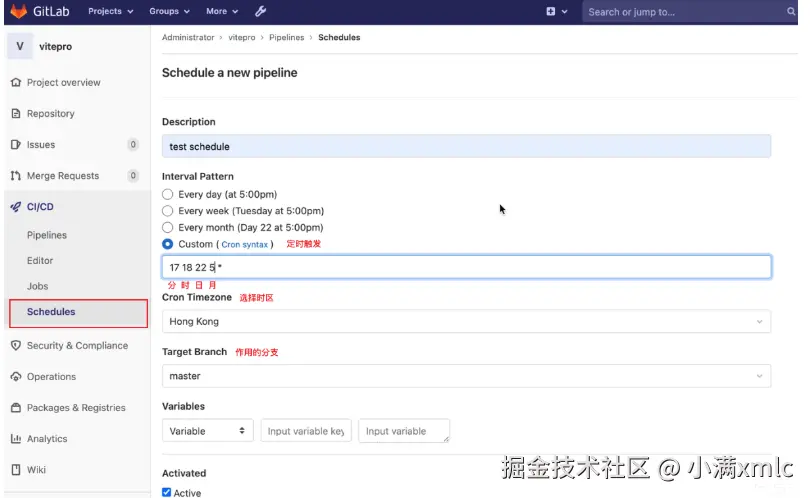
Task: Open the More dropdown menu
Action: 222,11
